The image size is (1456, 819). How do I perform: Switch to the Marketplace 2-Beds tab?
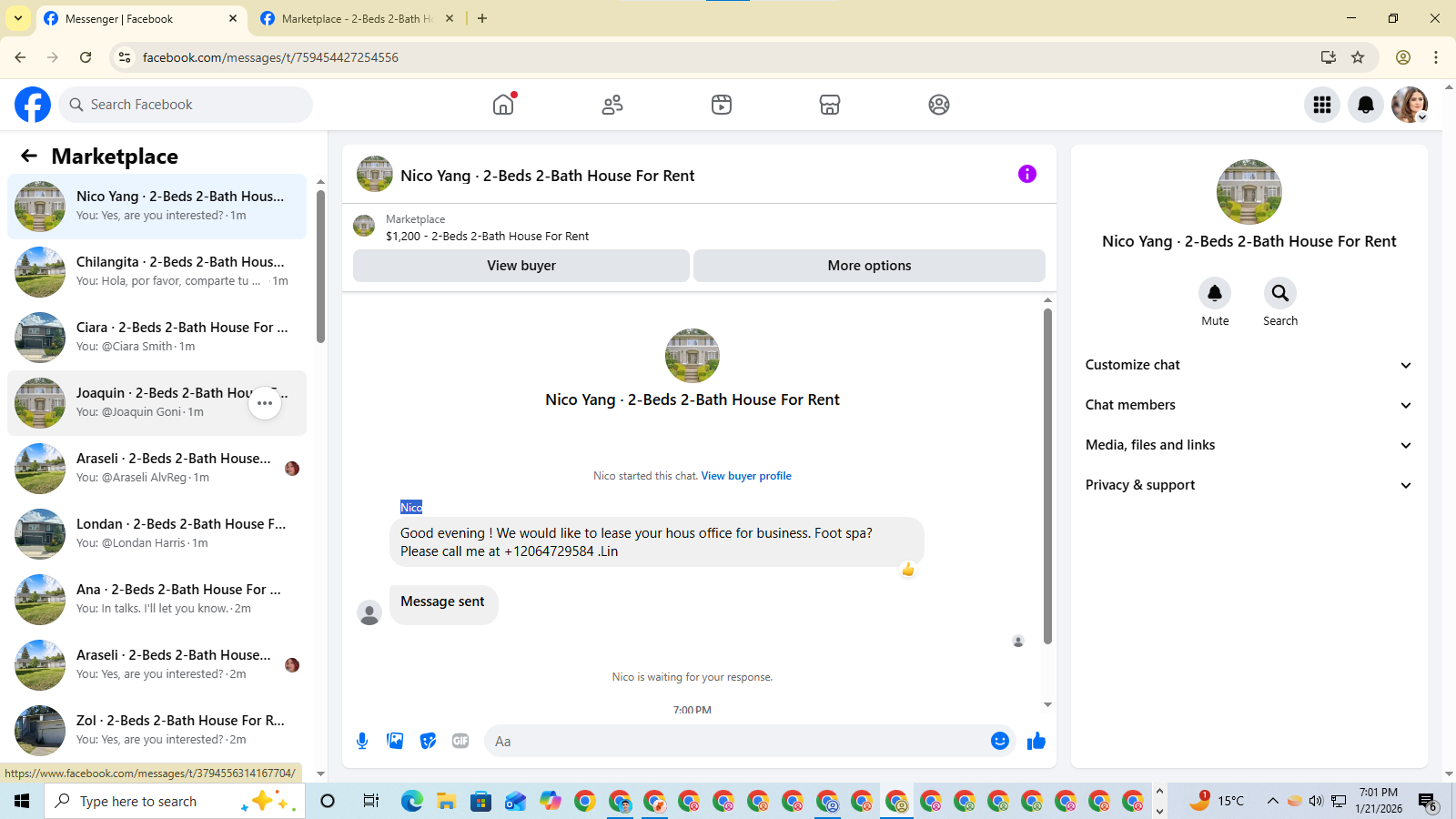coord(357,18)
